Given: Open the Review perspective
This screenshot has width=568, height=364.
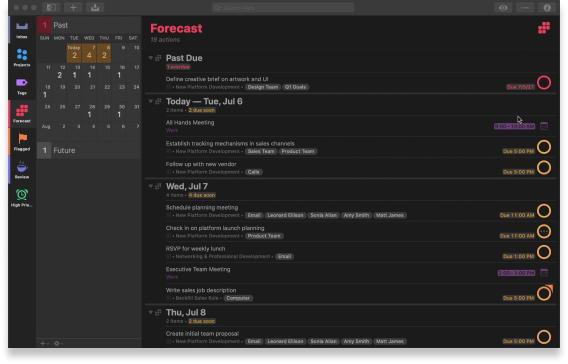Looking at the screenshot, I should (x=22, y=170).
